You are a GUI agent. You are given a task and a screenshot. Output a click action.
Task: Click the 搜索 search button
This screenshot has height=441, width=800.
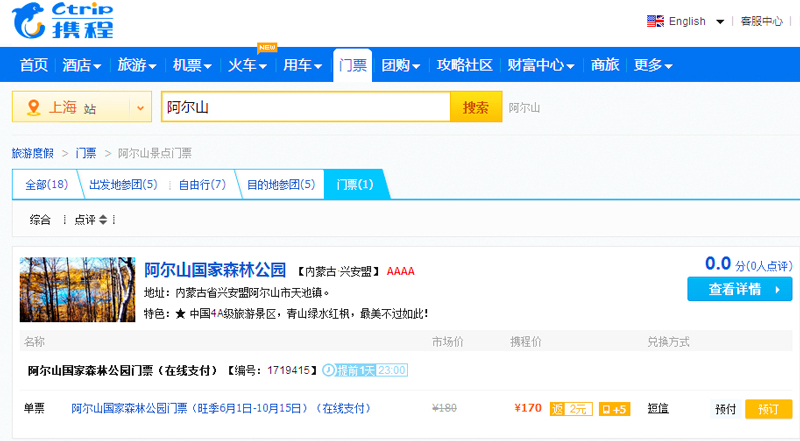point(476,107)
